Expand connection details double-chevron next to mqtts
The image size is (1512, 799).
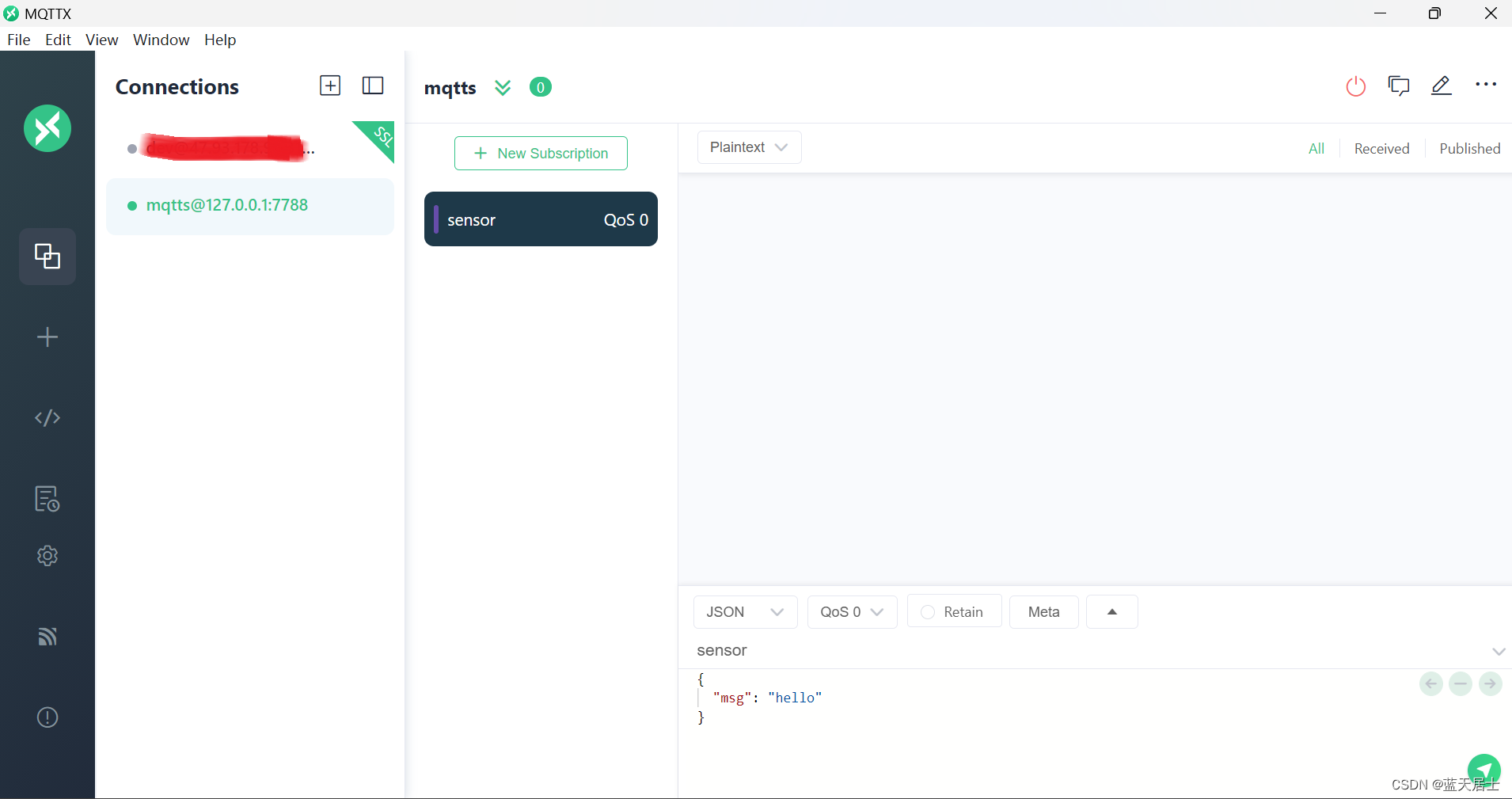pos(503,88)
